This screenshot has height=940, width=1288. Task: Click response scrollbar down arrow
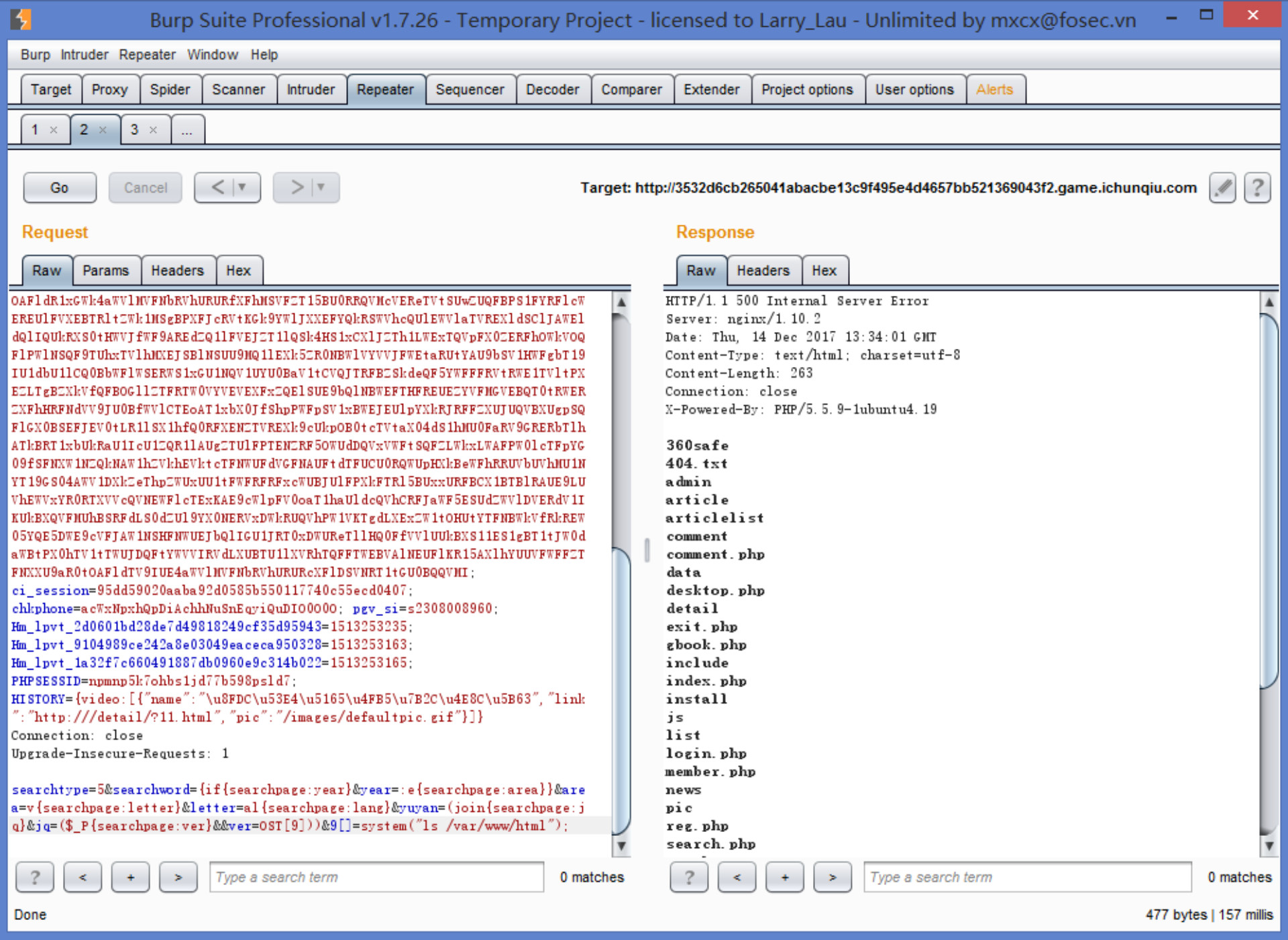[1269, 846]
